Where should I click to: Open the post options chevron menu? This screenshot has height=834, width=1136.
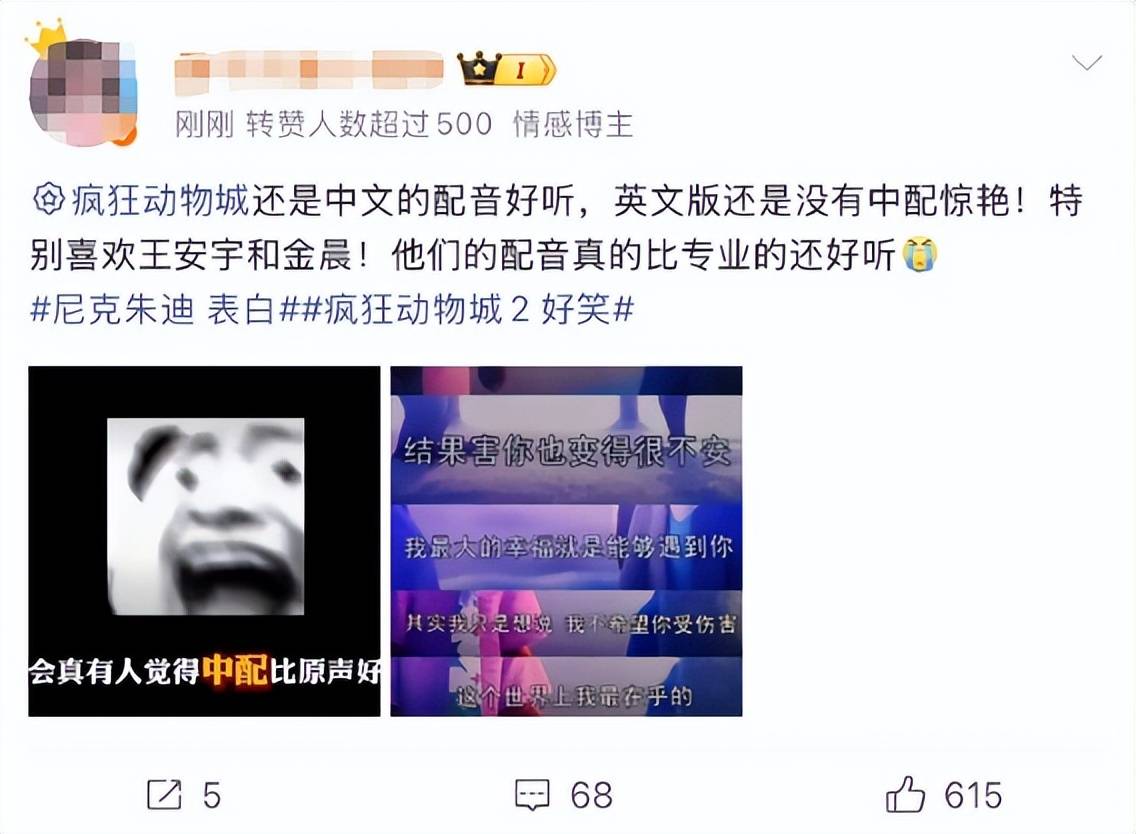coord(1087,63)
